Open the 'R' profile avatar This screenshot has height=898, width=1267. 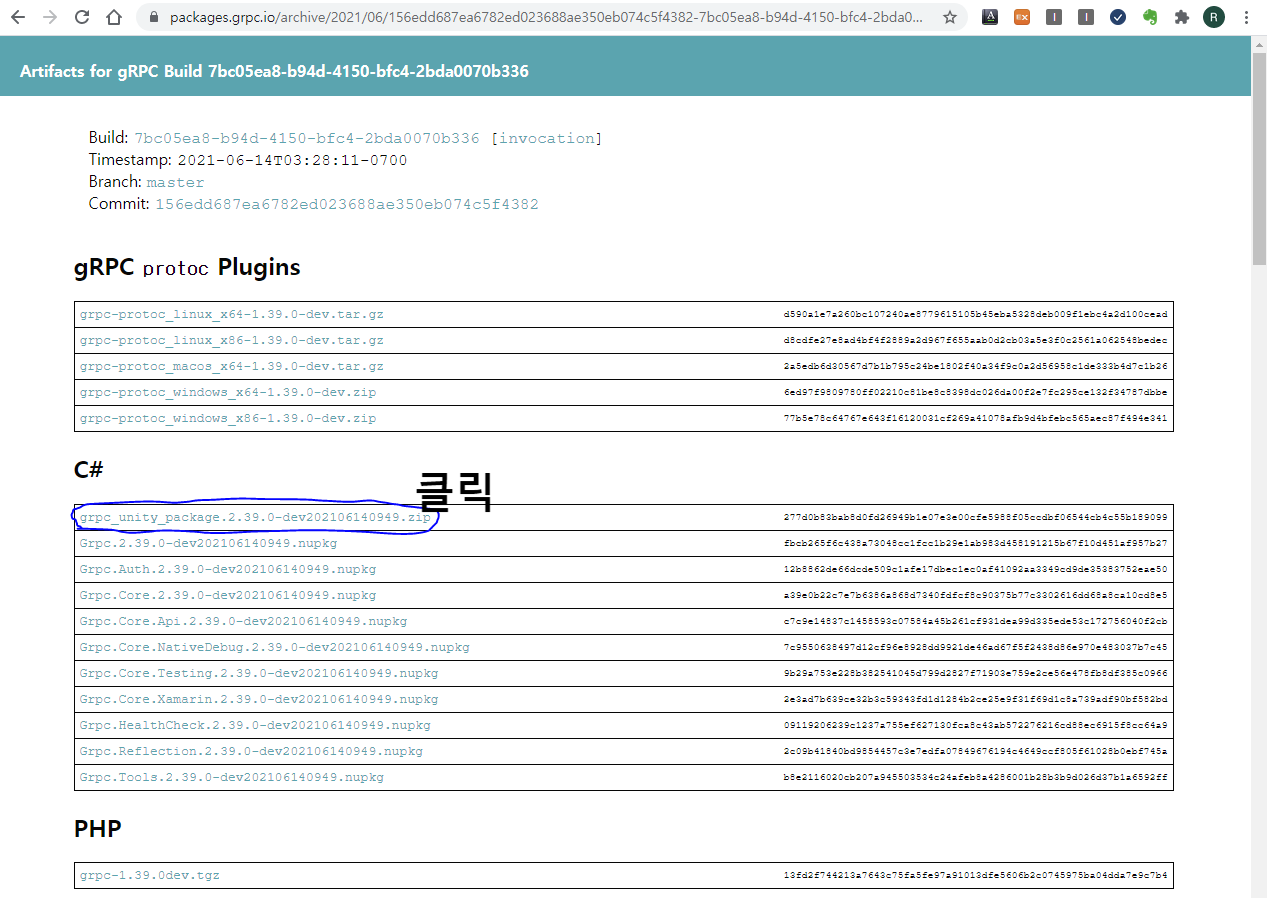[1214, 17]
